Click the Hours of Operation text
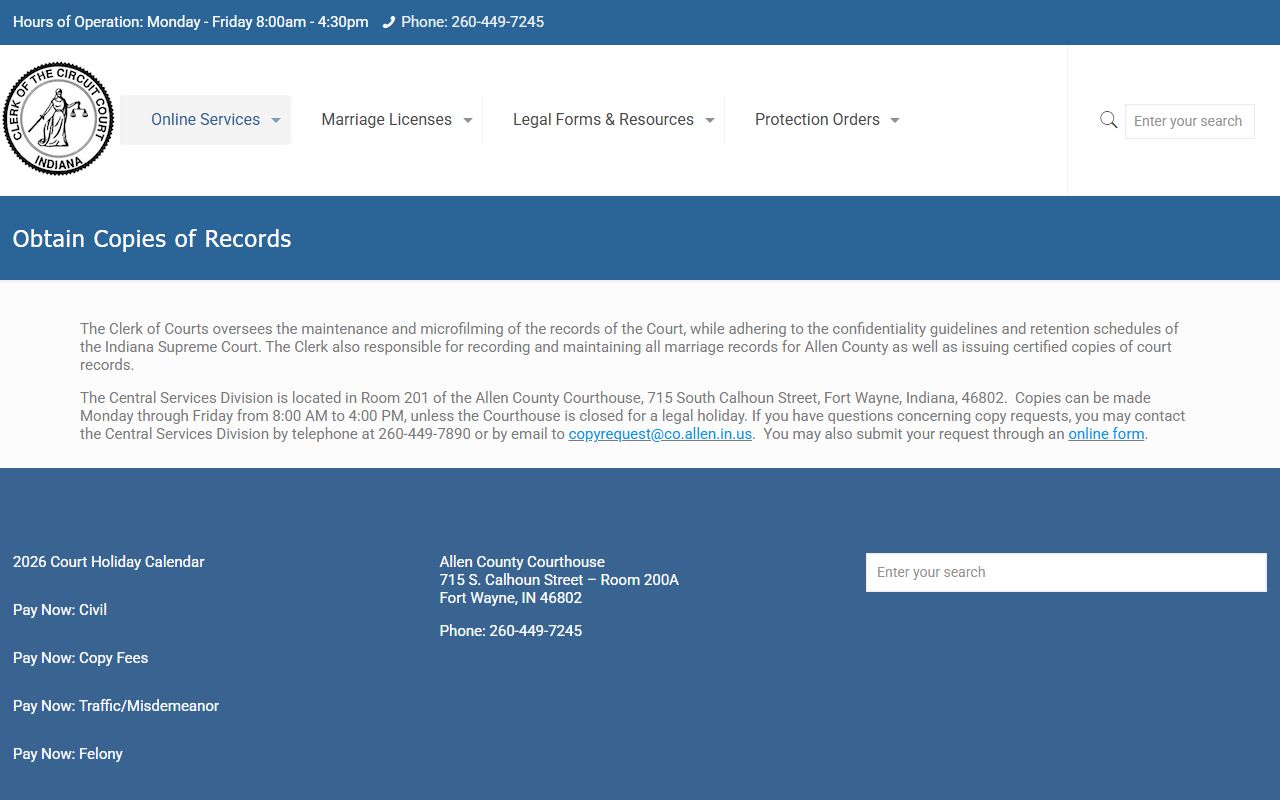This screenshot has height=800, width=1280. point(190,22)
